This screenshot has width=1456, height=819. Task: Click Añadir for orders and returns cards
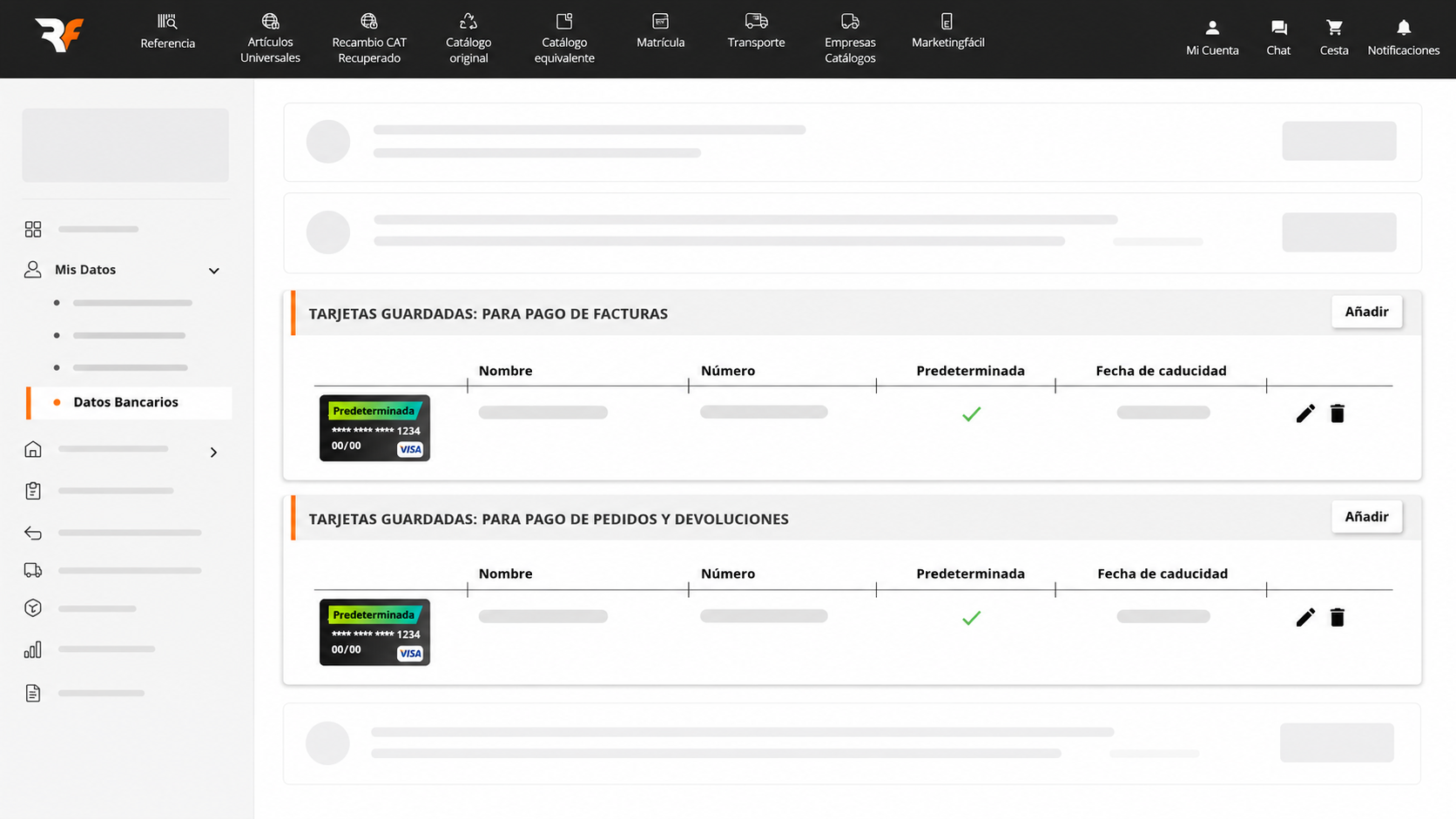click(1366, 516)
